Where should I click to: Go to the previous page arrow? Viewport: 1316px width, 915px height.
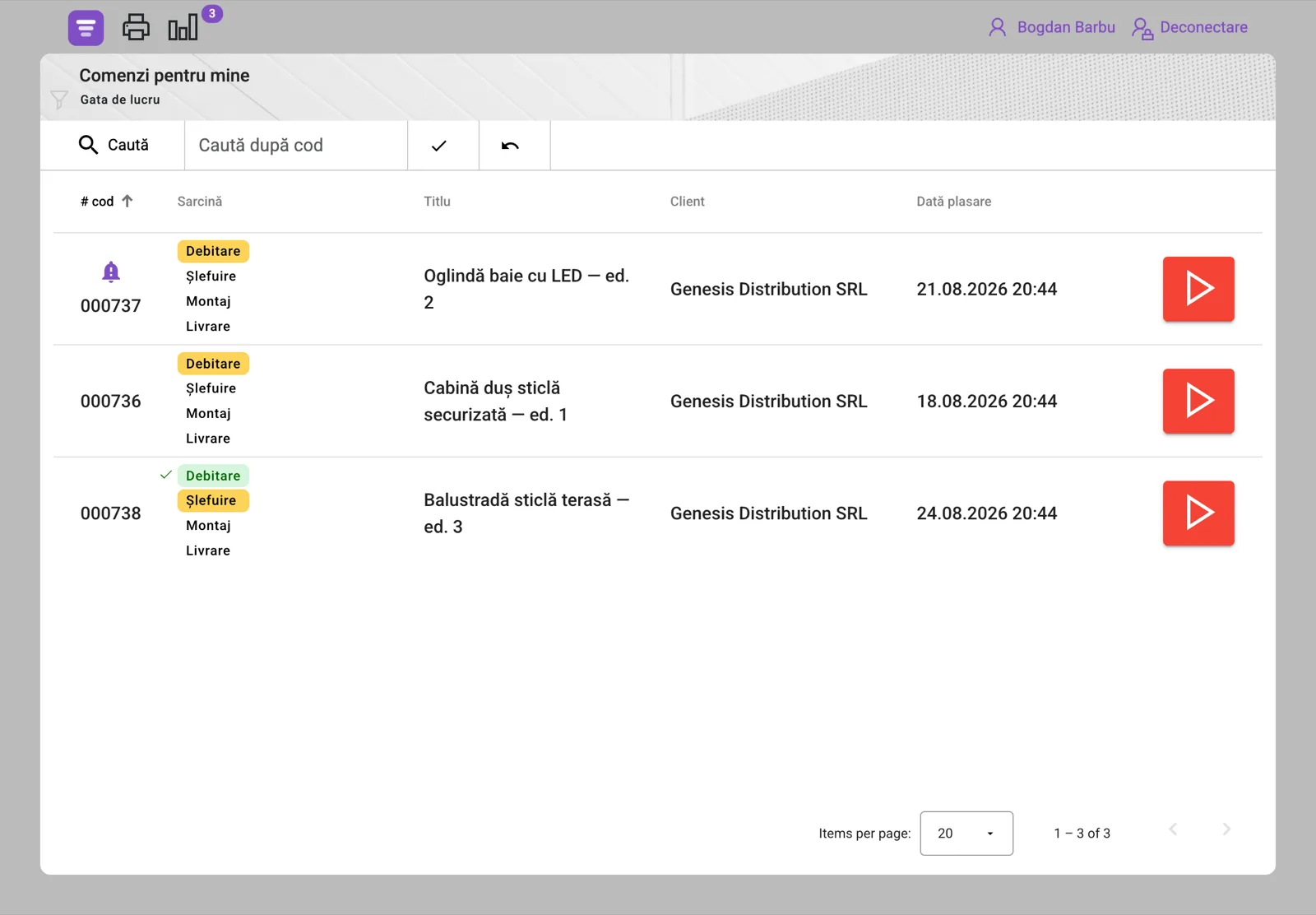(x=1173, y=829)
